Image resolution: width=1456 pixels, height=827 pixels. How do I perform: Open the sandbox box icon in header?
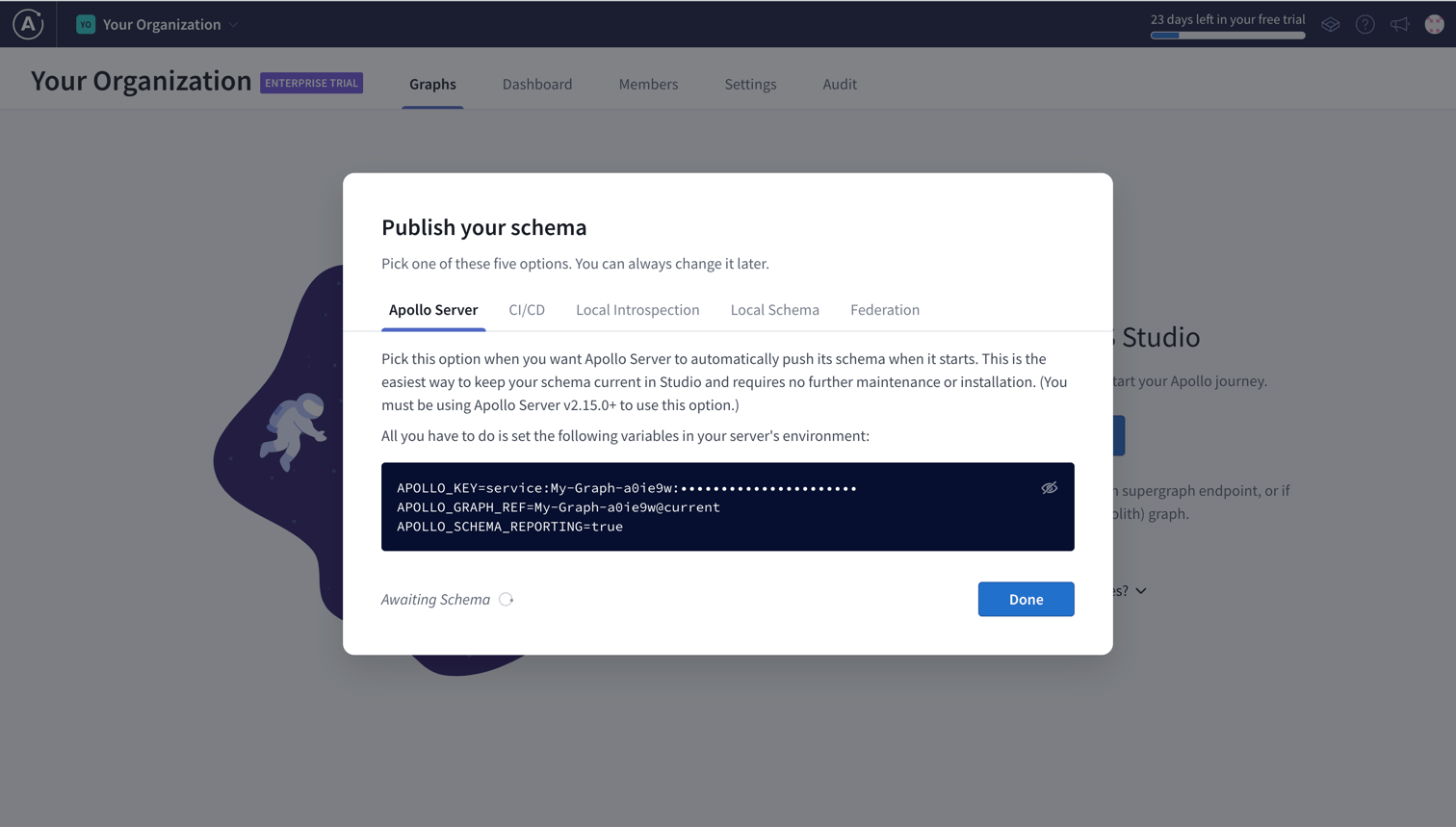point(1330,25)
